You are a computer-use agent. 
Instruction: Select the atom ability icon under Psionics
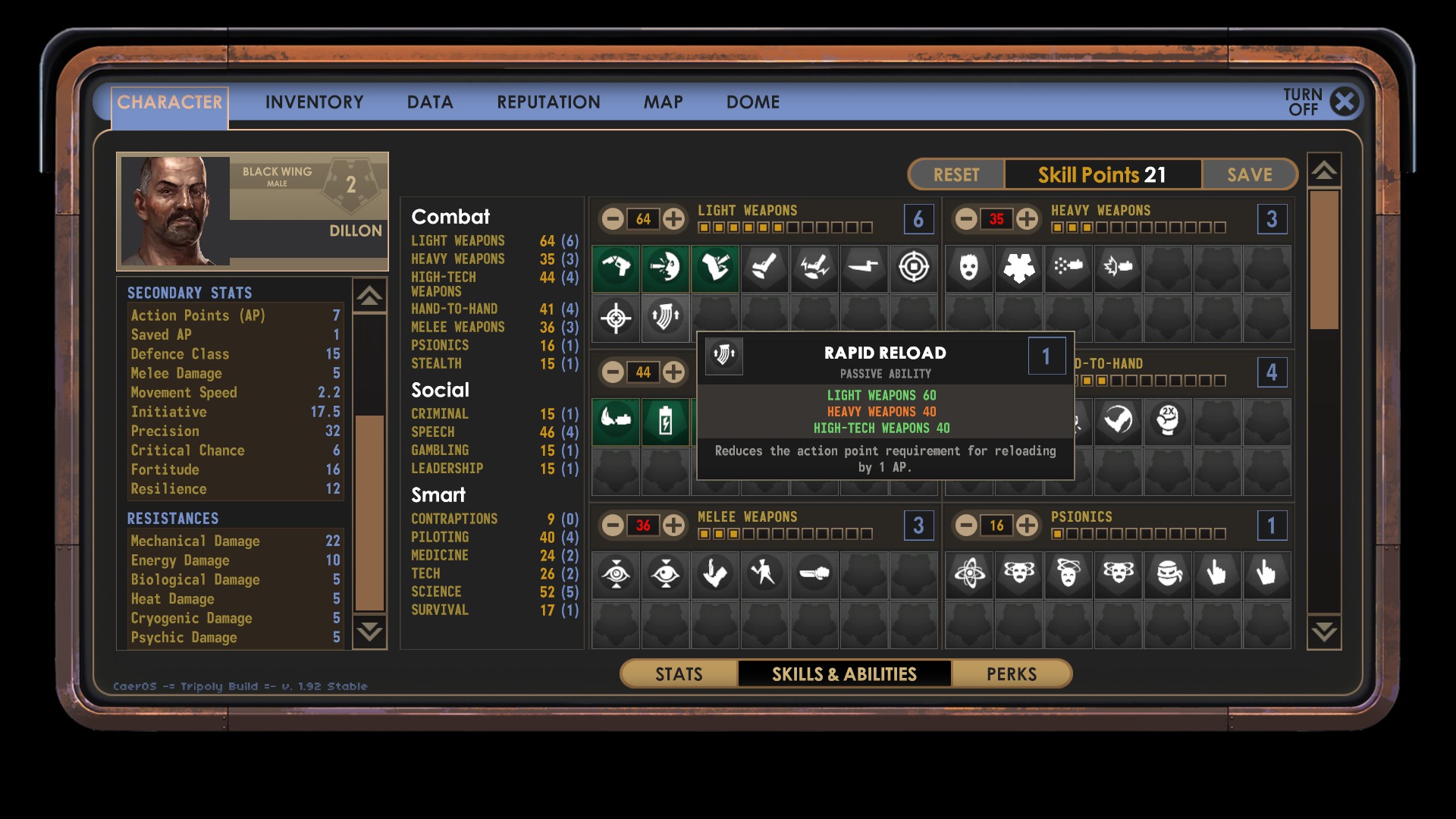(x=969, y=574)
